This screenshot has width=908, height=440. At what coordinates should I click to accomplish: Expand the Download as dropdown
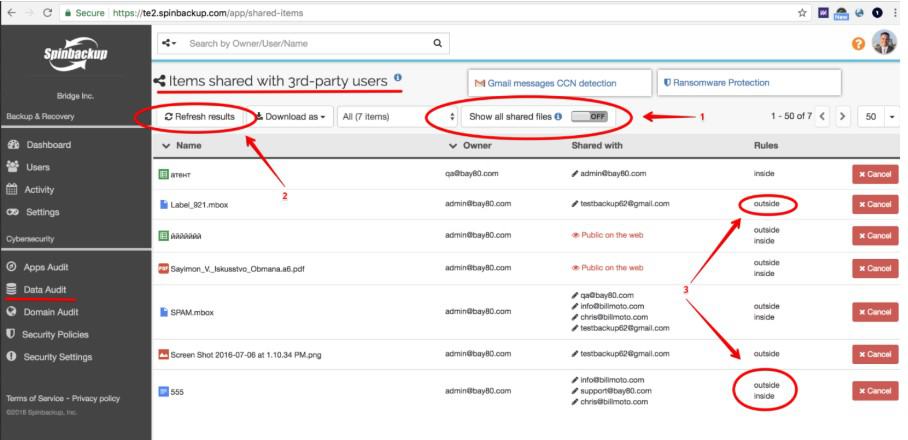coord(290,116)
